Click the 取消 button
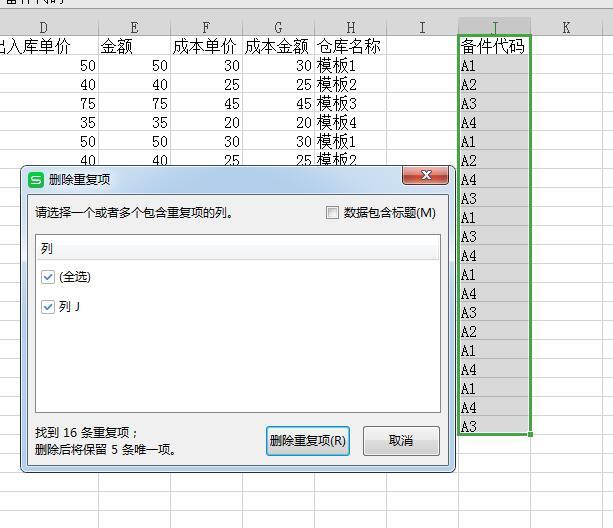This screenshot has height=528, width=613. [401, 441]
